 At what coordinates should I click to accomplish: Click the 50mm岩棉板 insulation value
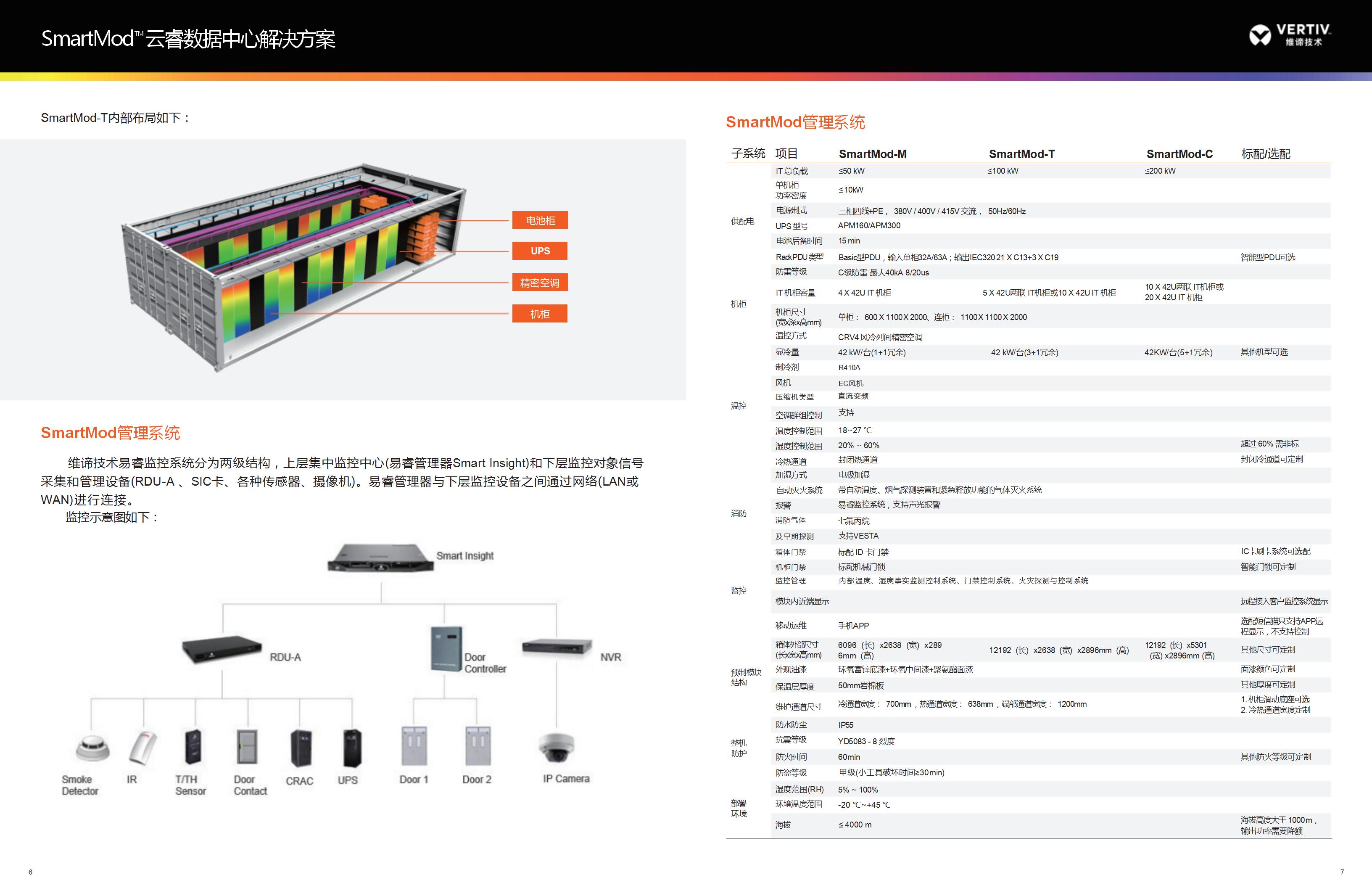coord(861,686)
